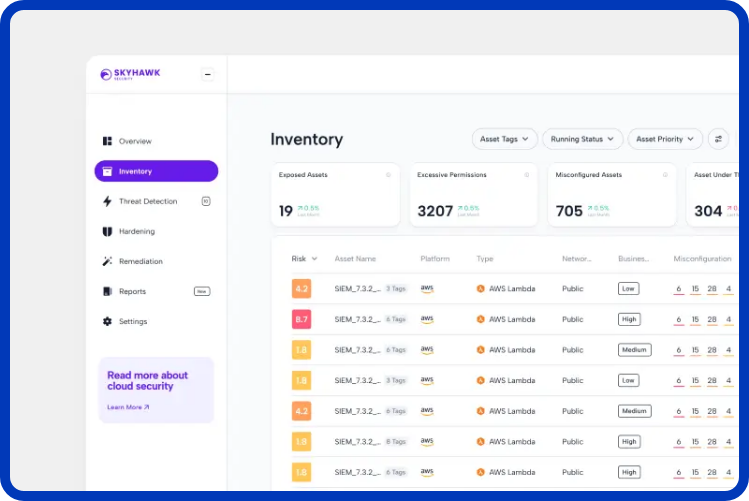Select the Inventory sidebar item
The width and height of the screenshot is (749, 501).
click(156, 171)
